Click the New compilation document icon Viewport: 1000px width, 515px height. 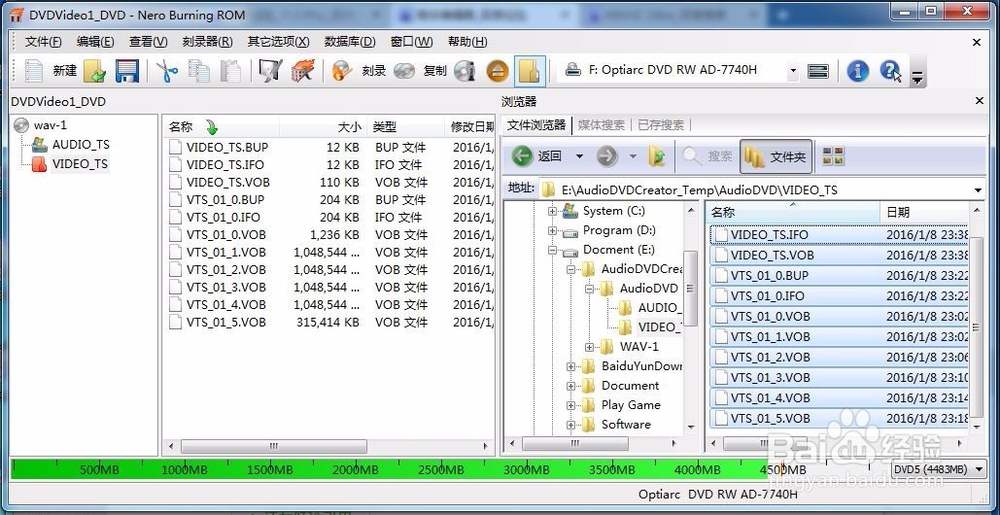33,71
